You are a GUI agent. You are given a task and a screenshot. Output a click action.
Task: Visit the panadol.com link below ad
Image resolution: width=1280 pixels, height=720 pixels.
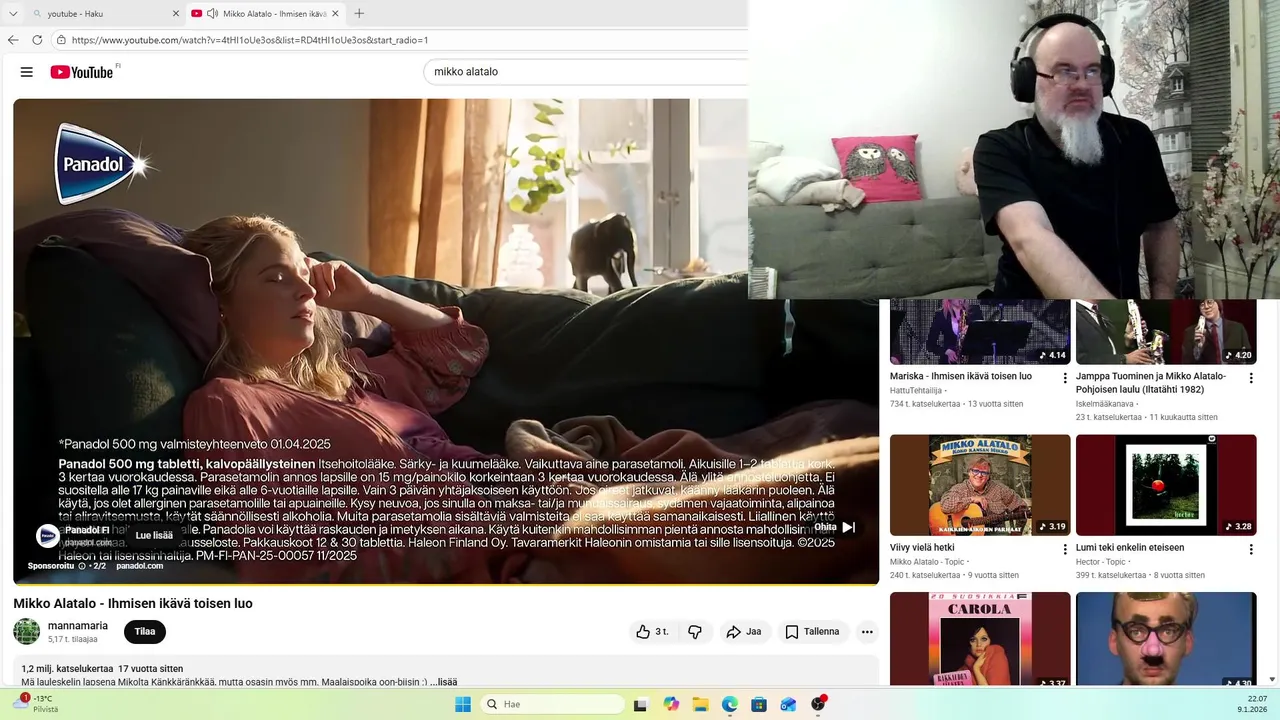coord(139,566)
